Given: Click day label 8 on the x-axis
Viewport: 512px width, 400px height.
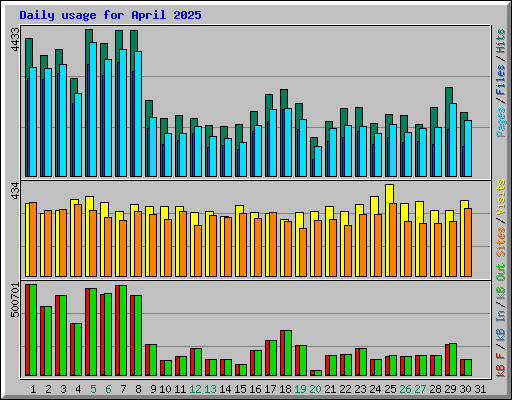Looking at the screenshot, I should tap(138, 389).
